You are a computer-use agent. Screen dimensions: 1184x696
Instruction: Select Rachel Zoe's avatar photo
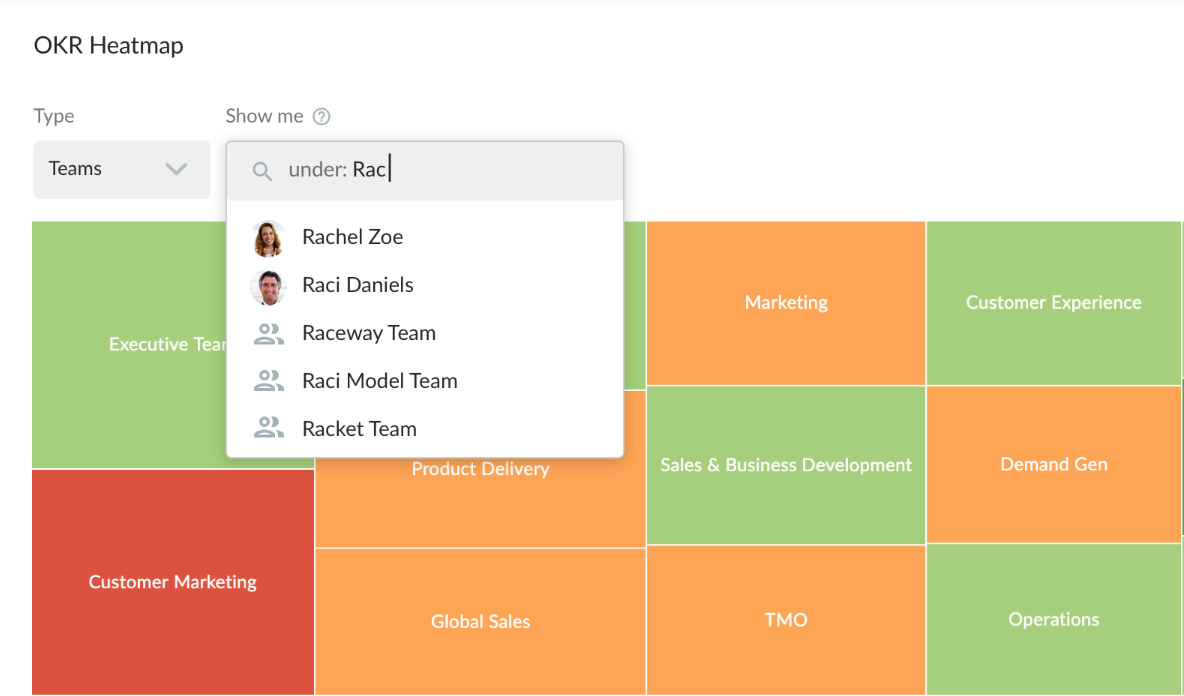tap(268, 238)
